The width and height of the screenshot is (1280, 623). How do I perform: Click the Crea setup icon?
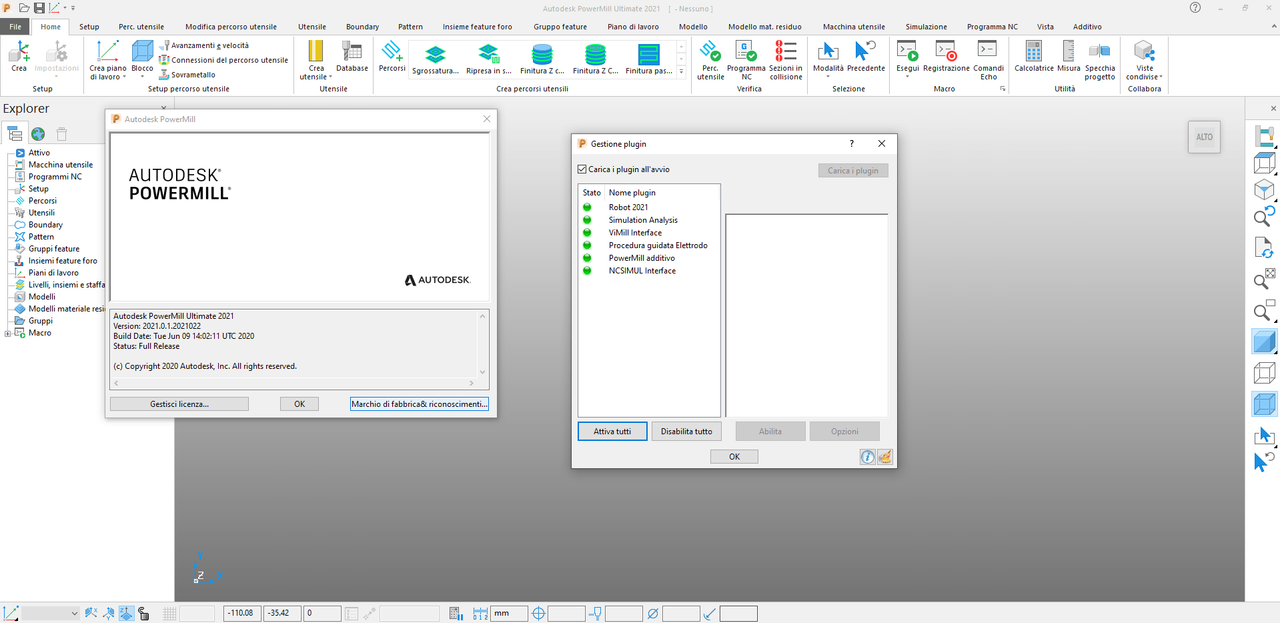18,57
